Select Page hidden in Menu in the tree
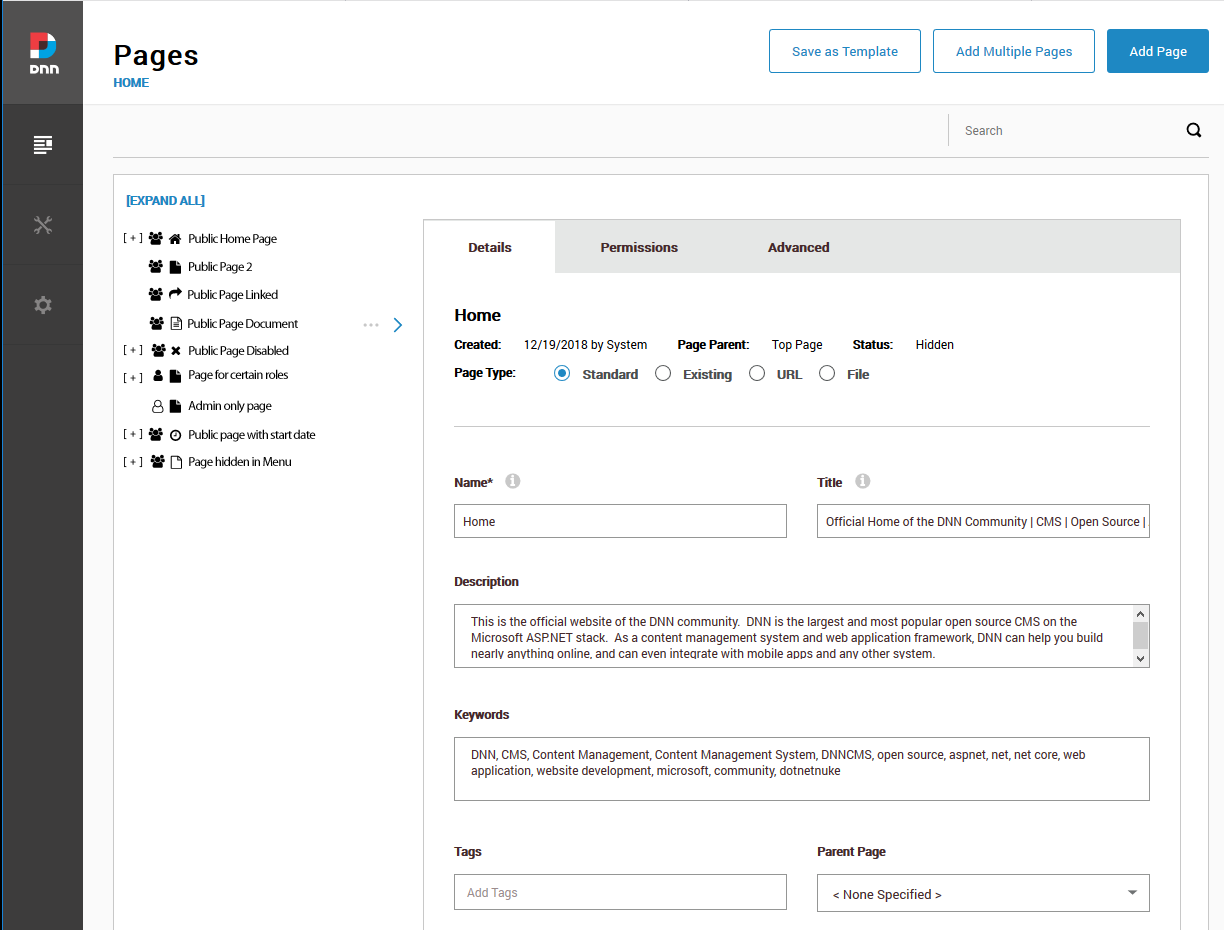This screenshot has width=1224, height=930. [240, 462]
